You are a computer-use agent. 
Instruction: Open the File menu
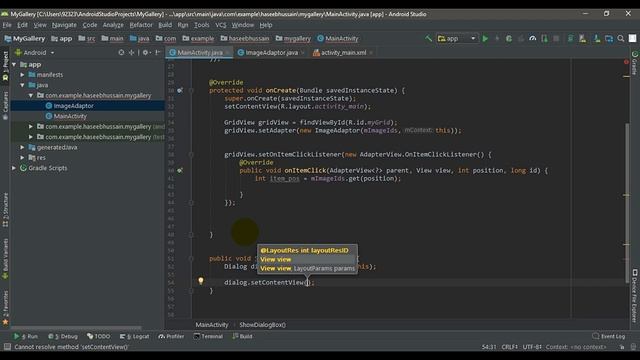pos(7,25)
